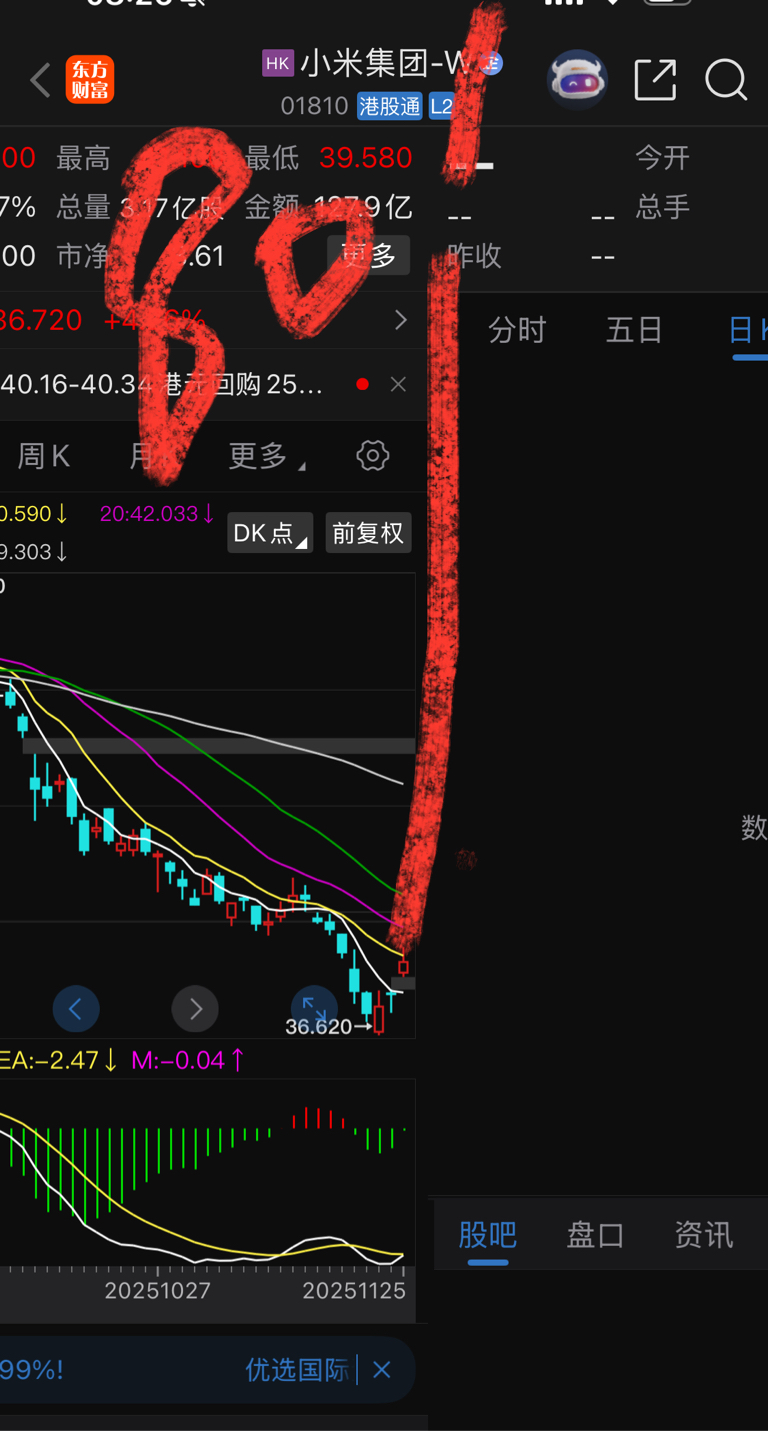Image resolution: width=768 pixels, height=1431 pixels.
Task: Tap the M:-0.04 MACD value
Action: point(187,1060)
